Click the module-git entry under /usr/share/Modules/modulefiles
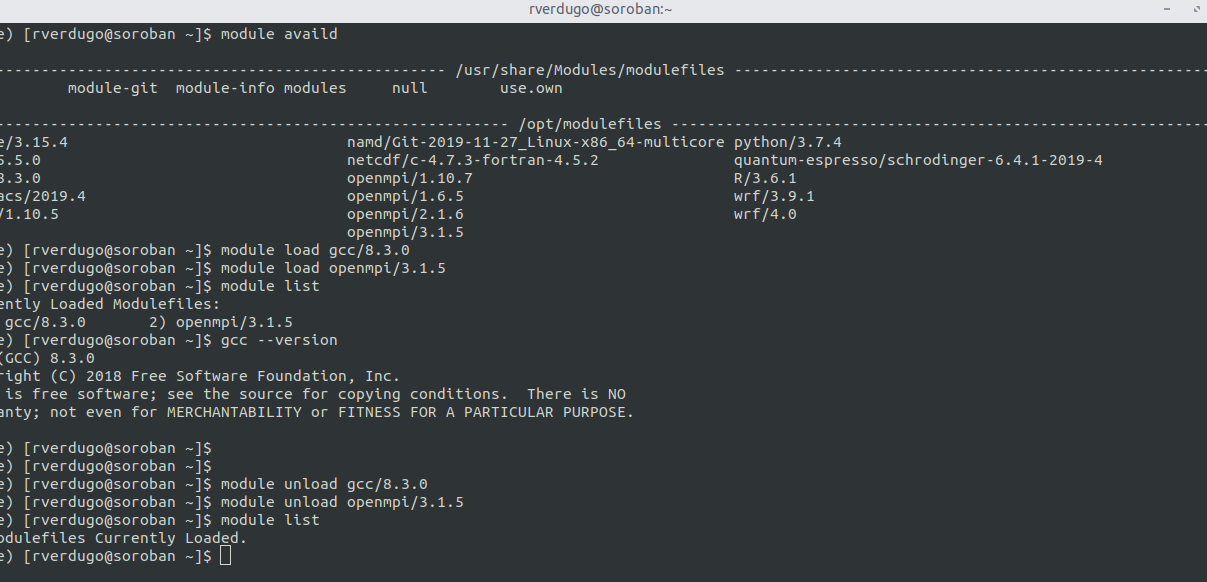The width and height of the screenshot is (1207, 582). [112, 87]
